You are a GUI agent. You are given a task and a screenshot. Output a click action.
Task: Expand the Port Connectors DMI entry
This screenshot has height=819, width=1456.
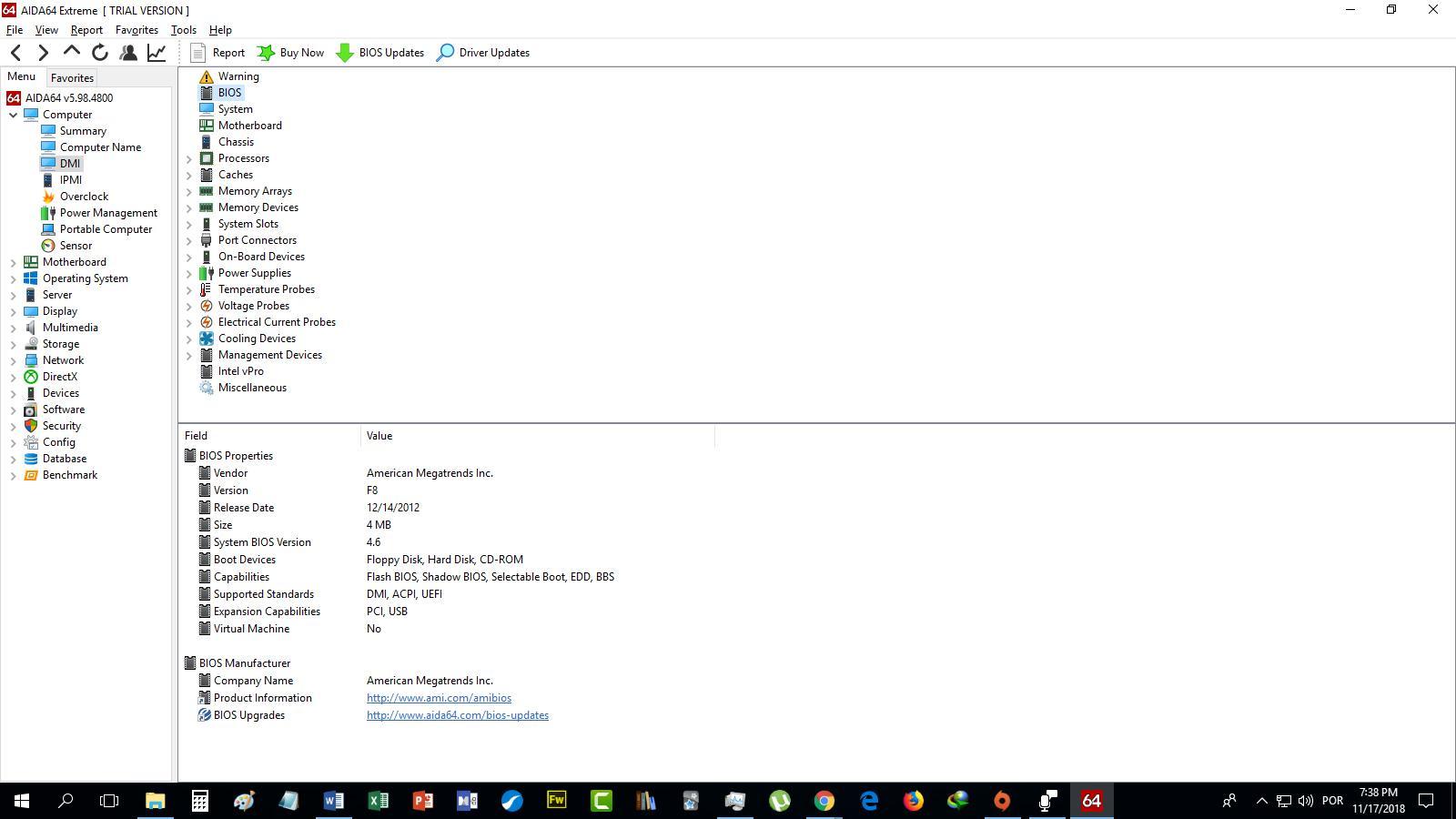click(x=189, y=240)
